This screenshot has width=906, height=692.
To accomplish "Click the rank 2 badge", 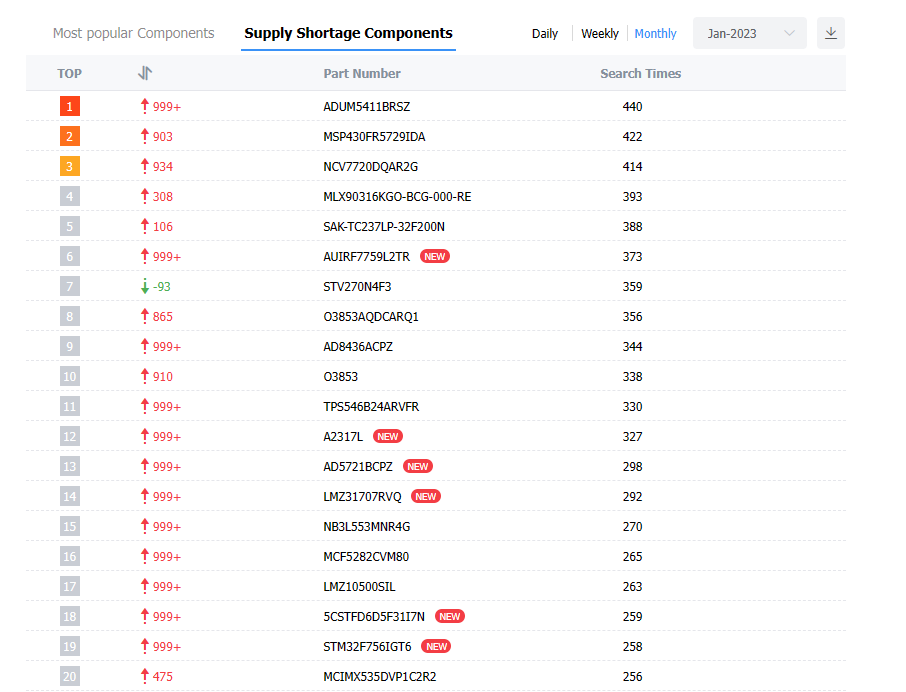I will point(69,136).
